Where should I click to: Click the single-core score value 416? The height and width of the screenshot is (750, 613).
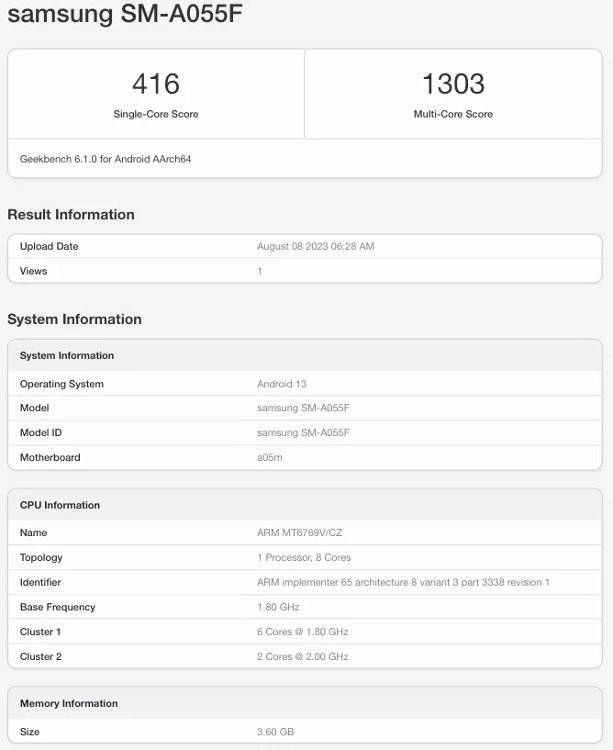pyautogui.click(x=155, y=84)
